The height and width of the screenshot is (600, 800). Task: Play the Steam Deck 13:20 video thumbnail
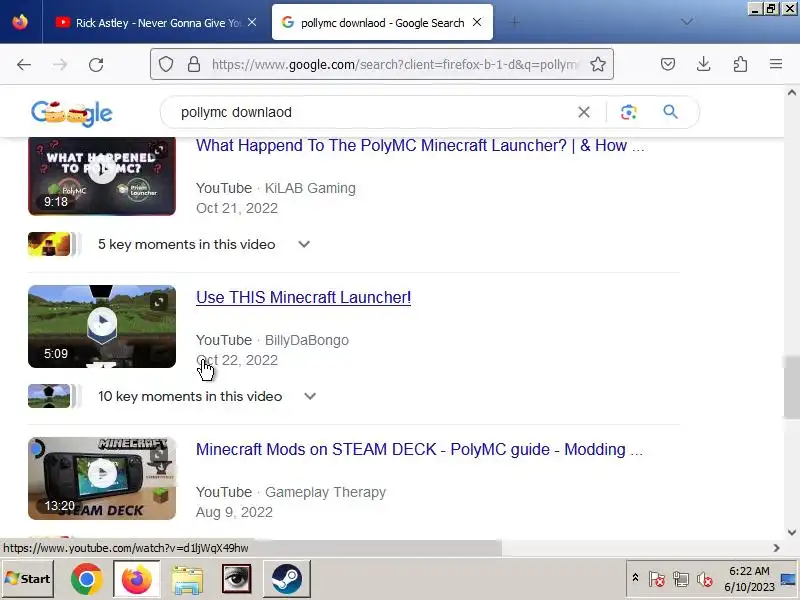(102, 479)
